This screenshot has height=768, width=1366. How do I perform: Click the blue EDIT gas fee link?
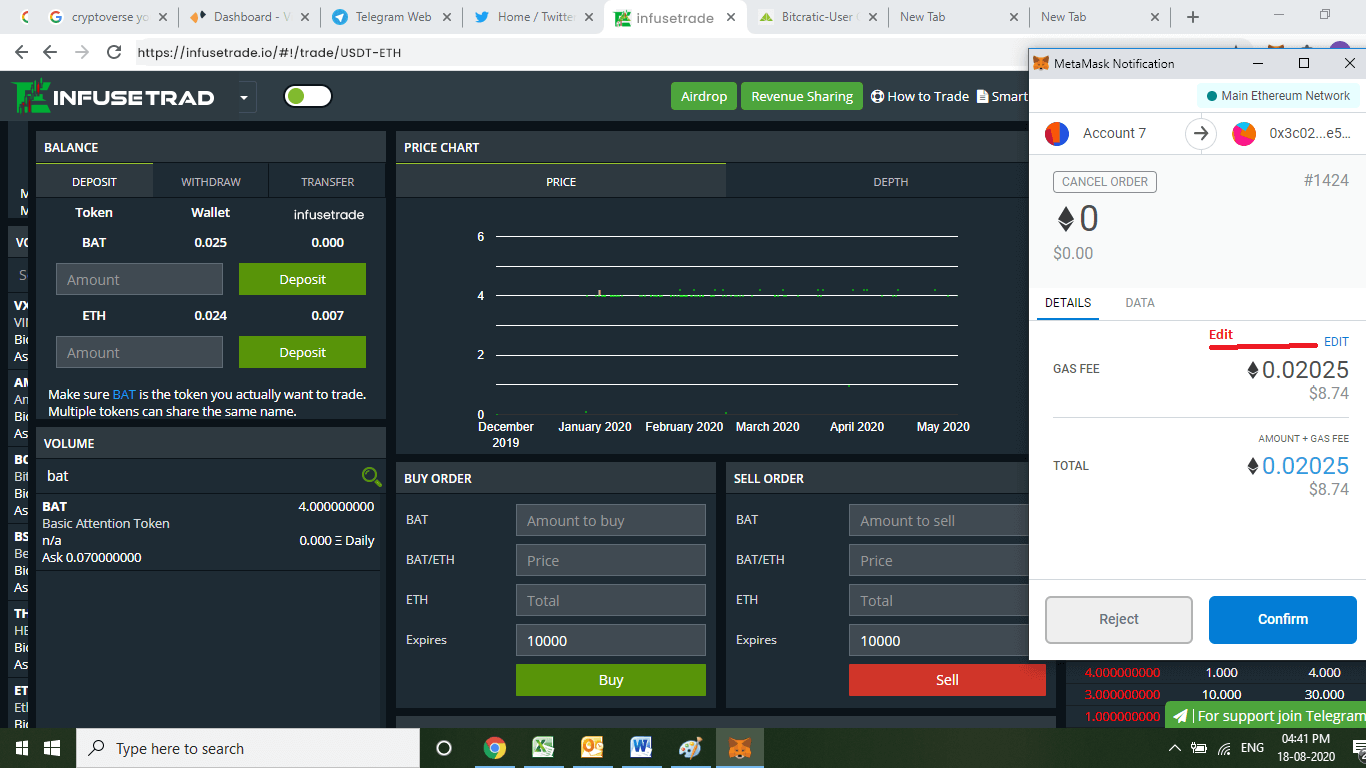click(1336, 342)
